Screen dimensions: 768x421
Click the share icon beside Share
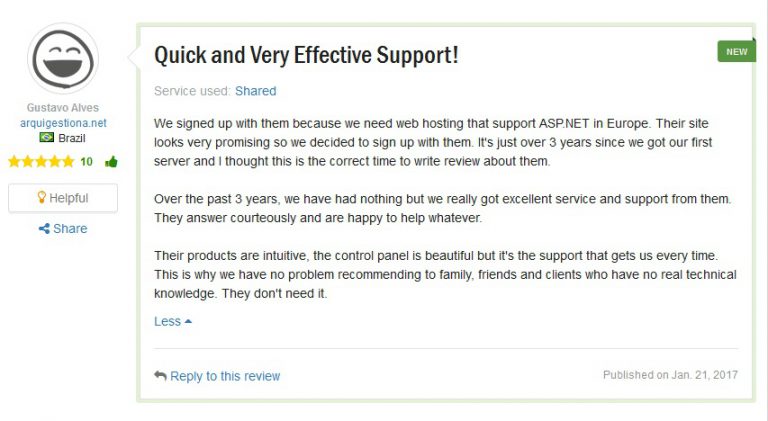point(44,229)
